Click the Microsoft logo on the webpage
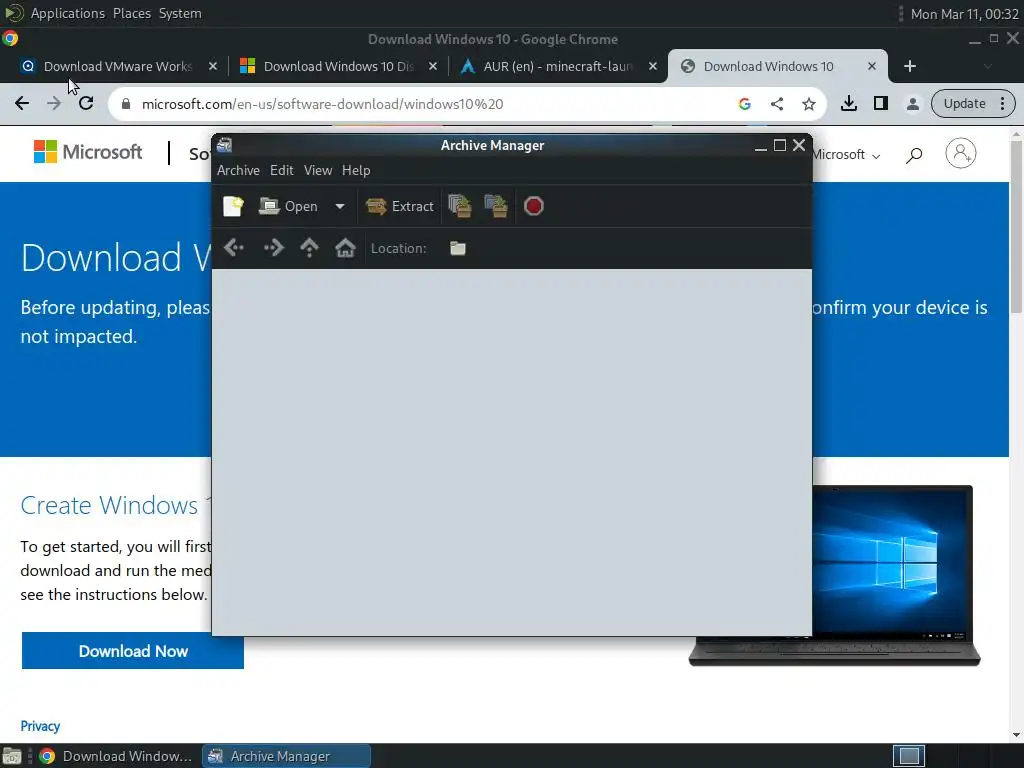This screenshot has width=1024, height=768. (x=88, y=152)
